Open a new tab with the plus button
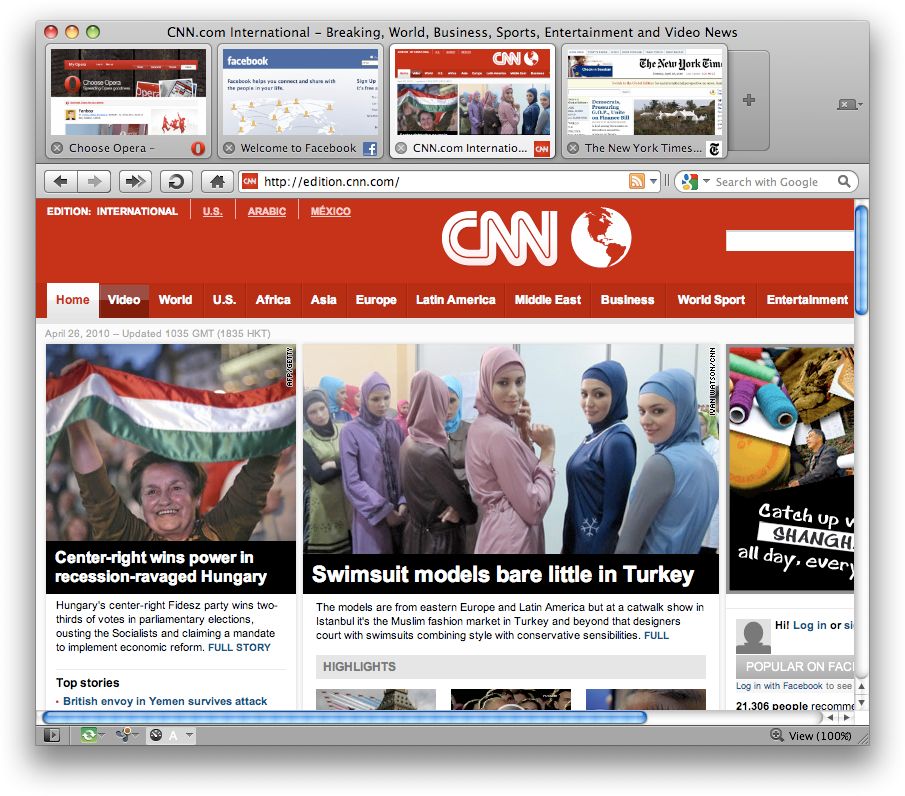This screenshot has height=796, width=905. tap(749, 100)
